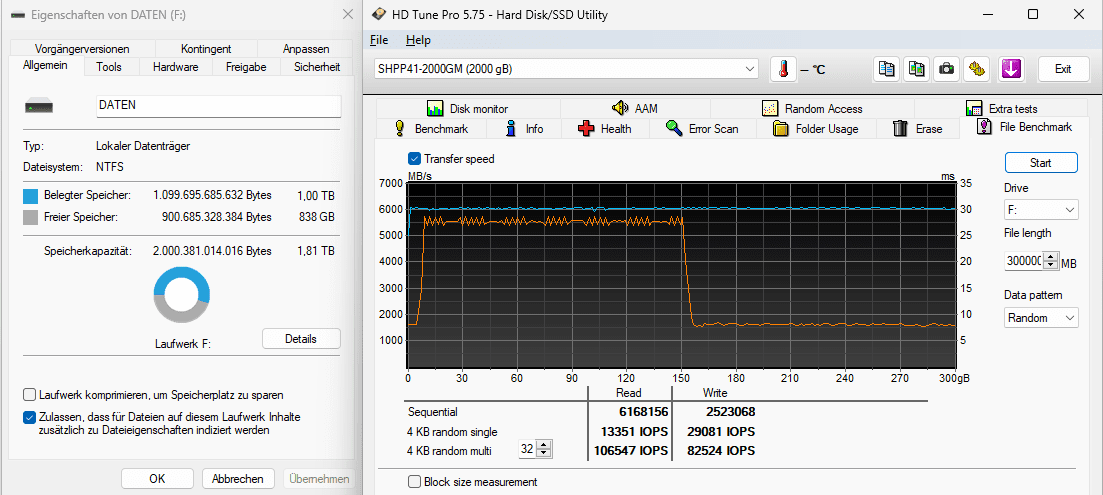
Task: Select the File Benchmark tab
Action: coord(1025,127)
